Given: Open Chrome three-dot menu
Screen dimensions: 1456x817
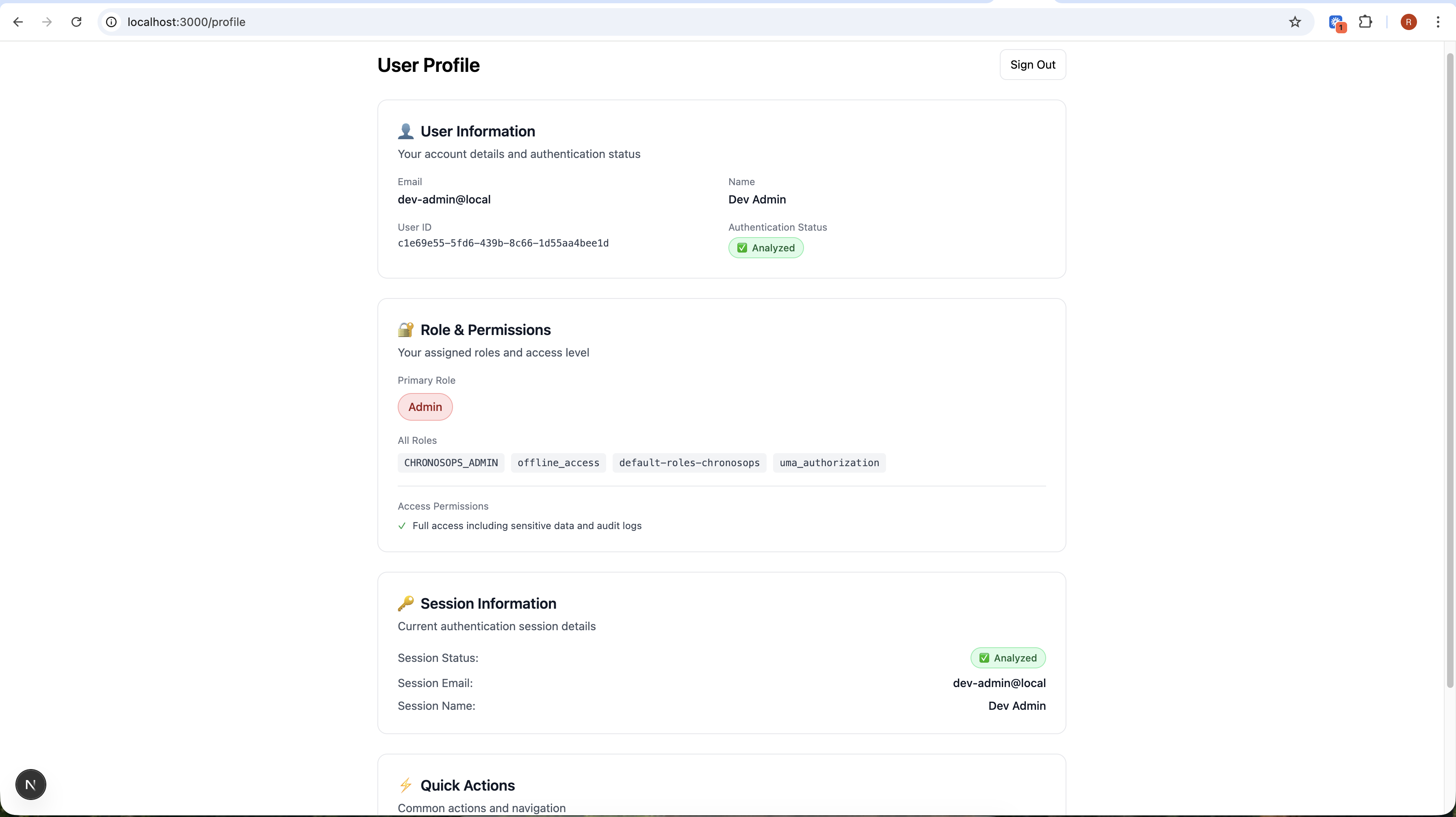Looking at the screenshot, I should tap(1438, 22).
